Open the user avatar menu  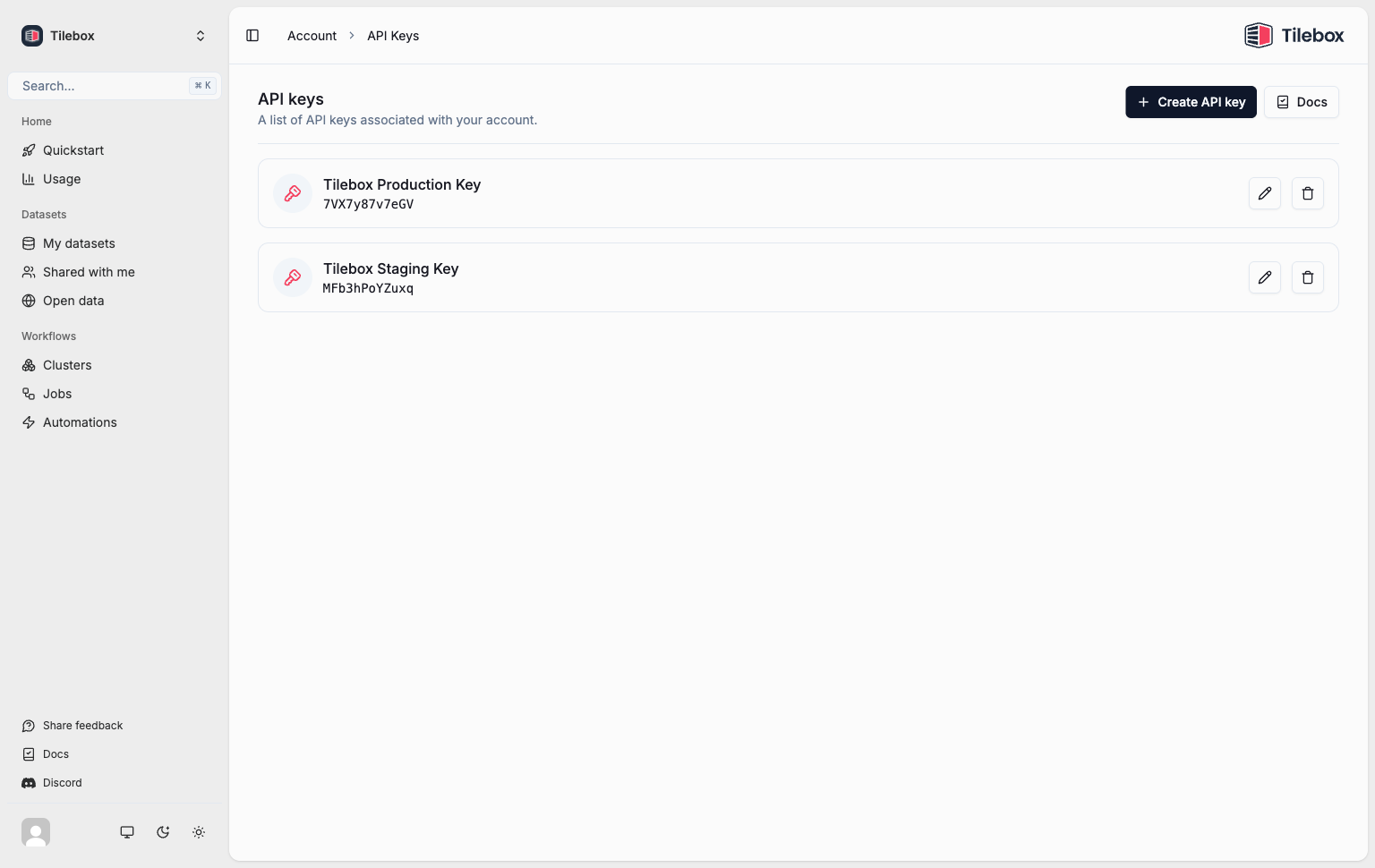(x=36, y=832)
